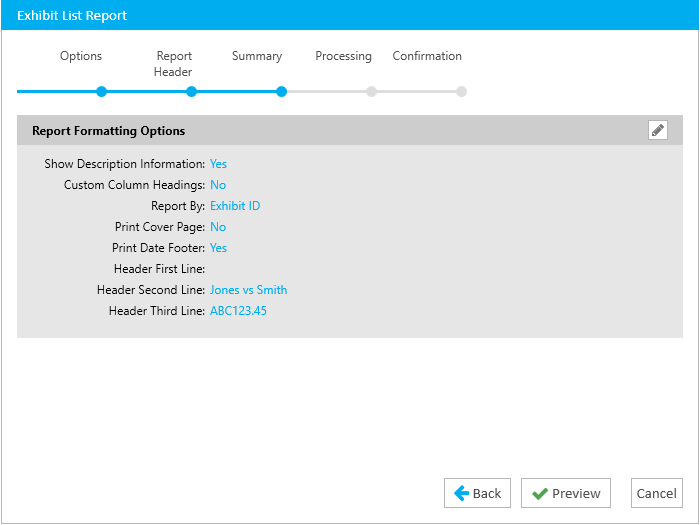Viewport: 700px width, 525px height.
Task: Click the Exhibit ID report-by value
Action: tap(235, 206)
